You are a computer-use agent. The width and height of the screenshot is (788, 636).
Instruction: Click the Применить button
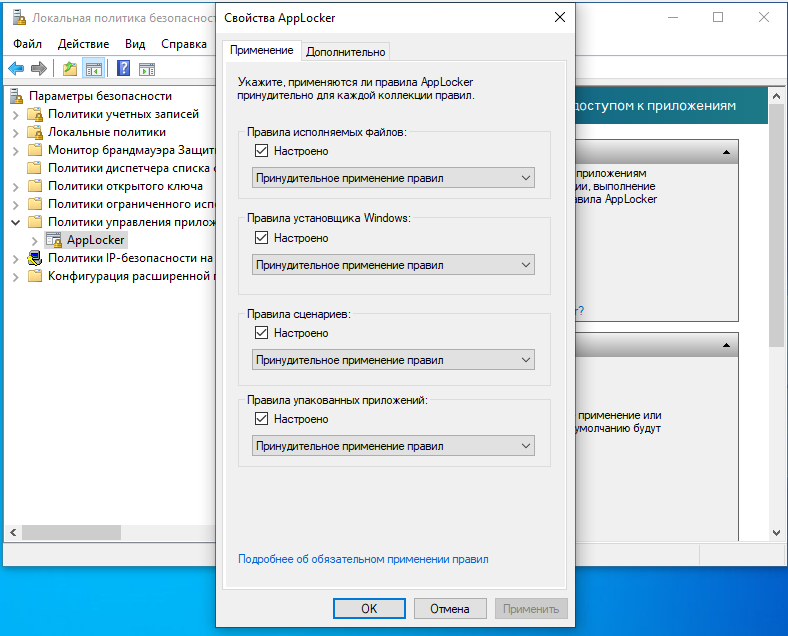click(x=531, y=608)
